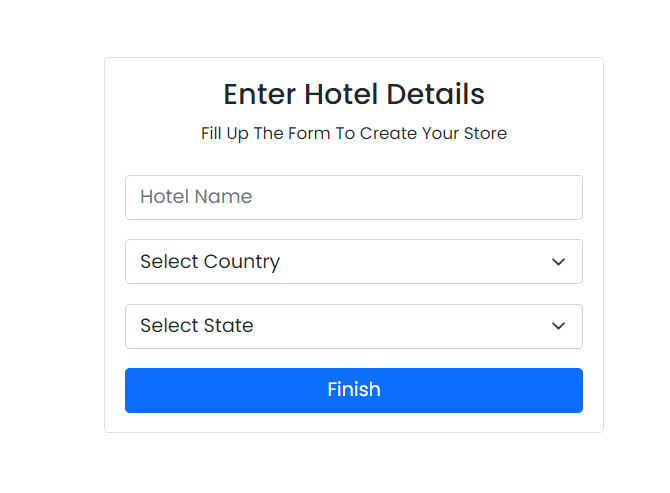The image size is (670, 493).
Task: Click the chevron arrow in Country dropdown
Action: pyautogui.click(x=559, y=262)
